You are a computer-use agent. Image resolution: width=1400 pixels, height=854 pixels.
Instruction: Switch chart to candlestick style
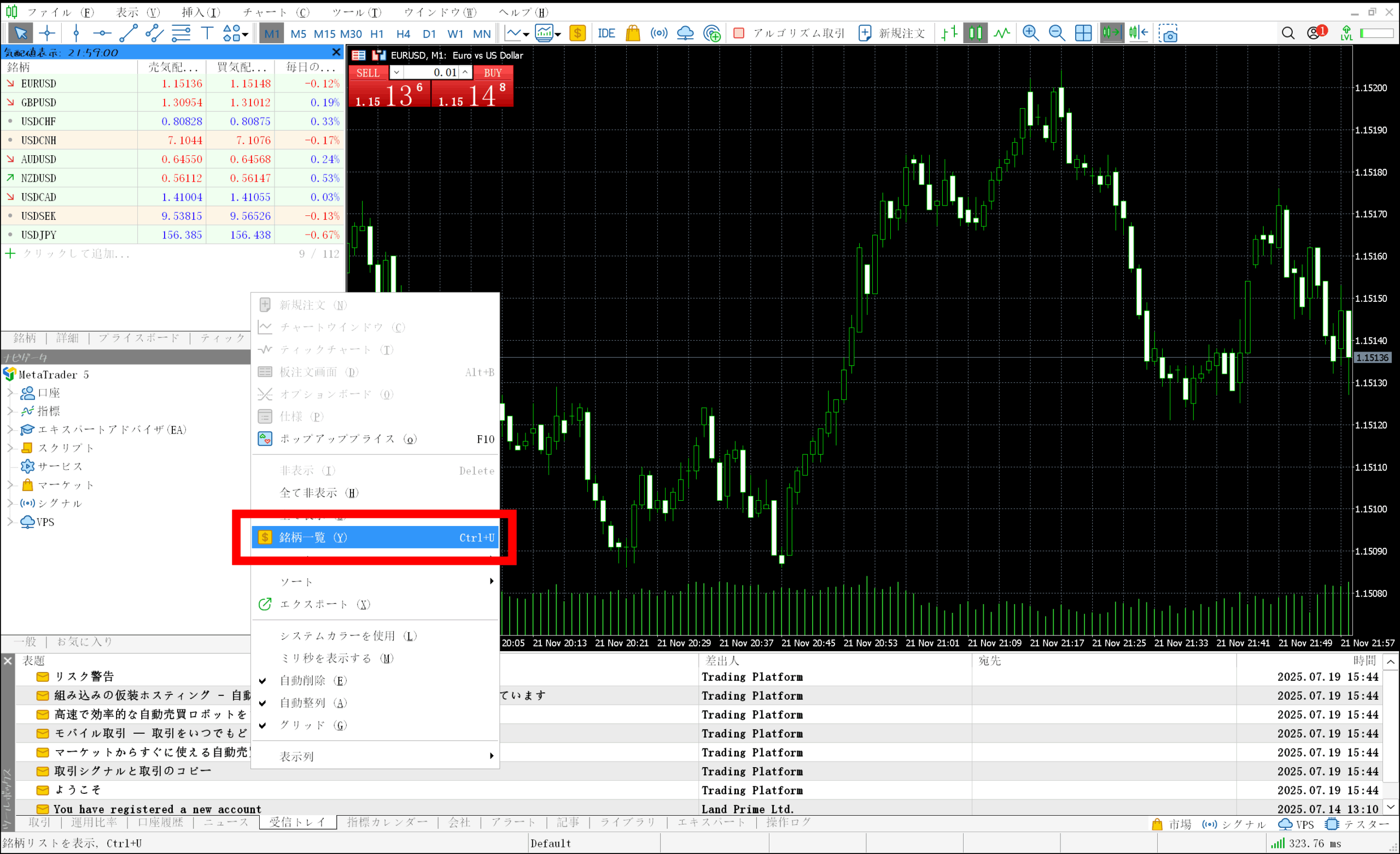tap(975, 33)
